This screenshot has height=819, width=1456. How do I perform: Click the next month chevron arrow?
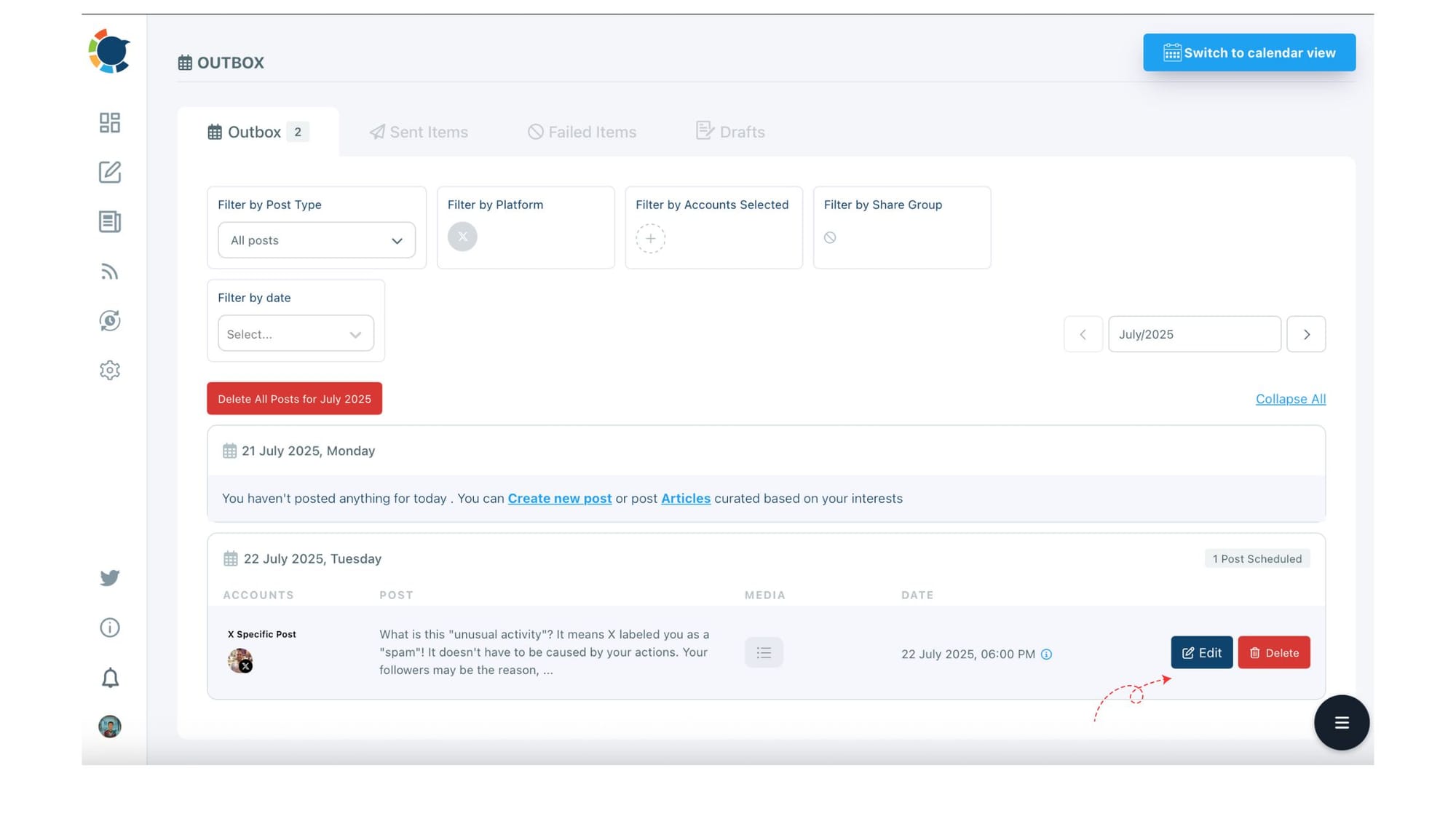(x=1306, y=334)
